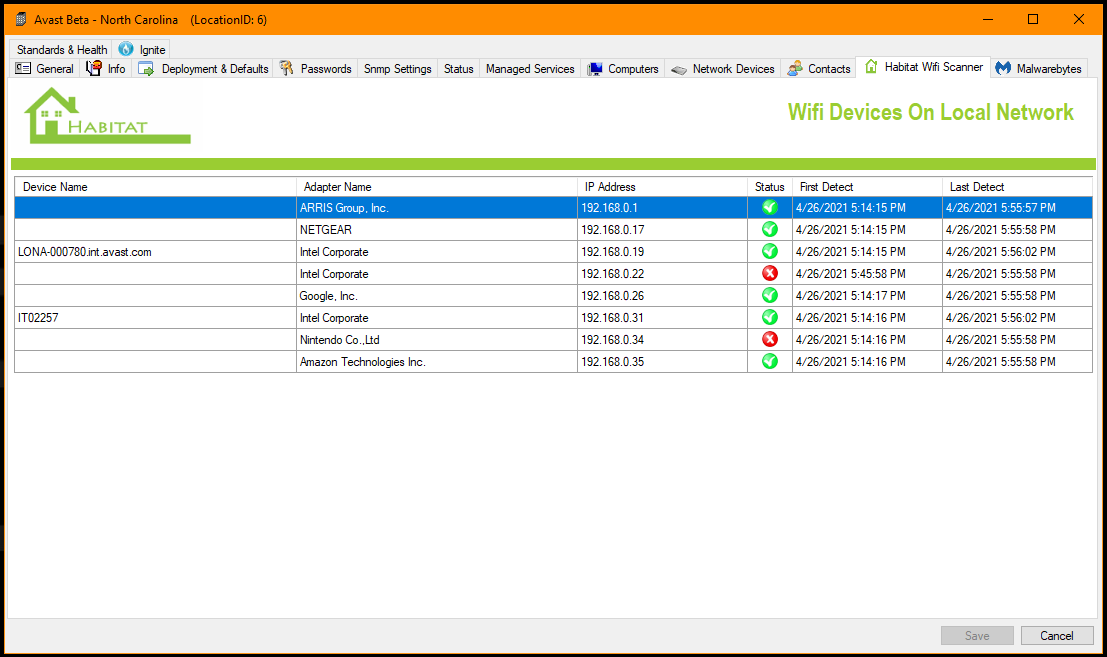Click the General tab icon

[23, 68]
